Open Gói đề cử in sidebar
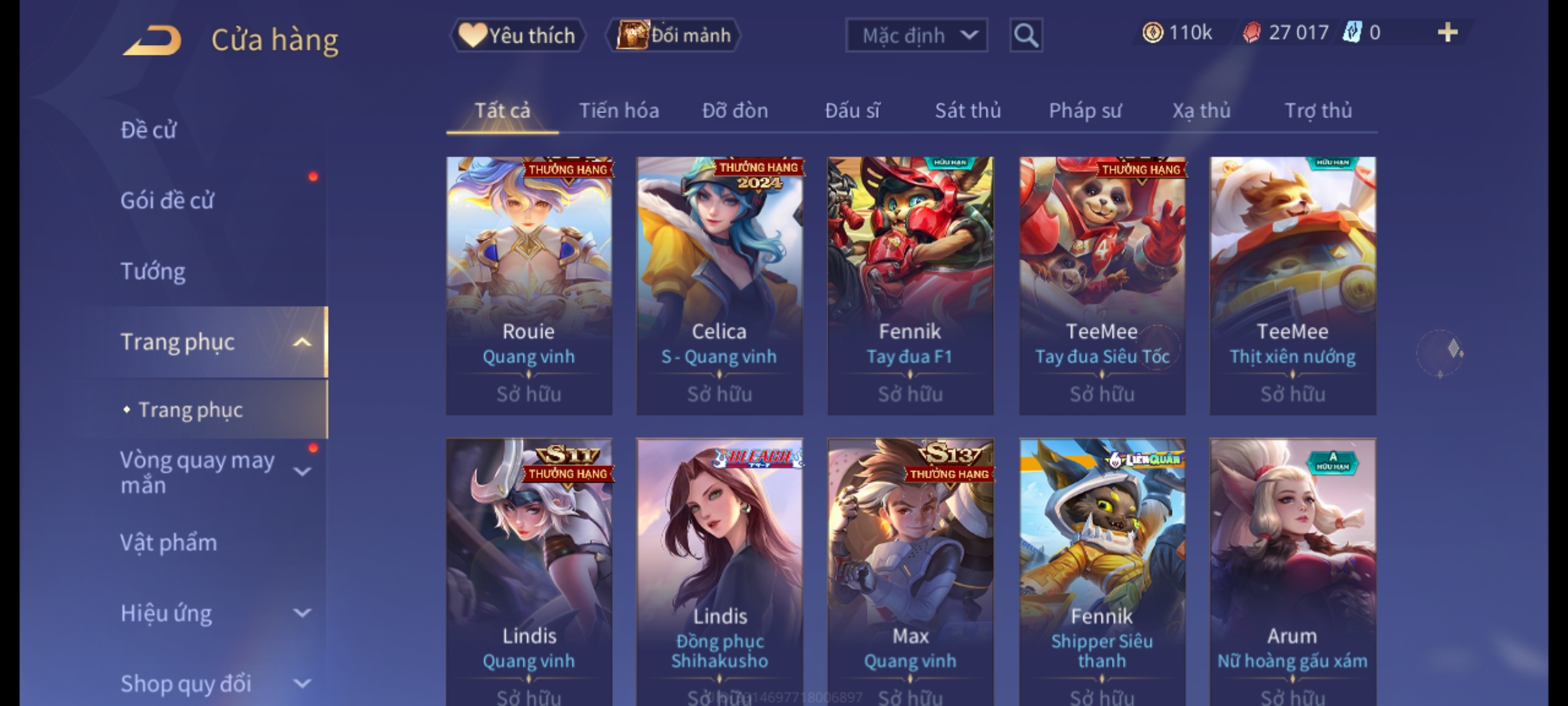Screen dimensions: 1568x706 click(167, 200)
